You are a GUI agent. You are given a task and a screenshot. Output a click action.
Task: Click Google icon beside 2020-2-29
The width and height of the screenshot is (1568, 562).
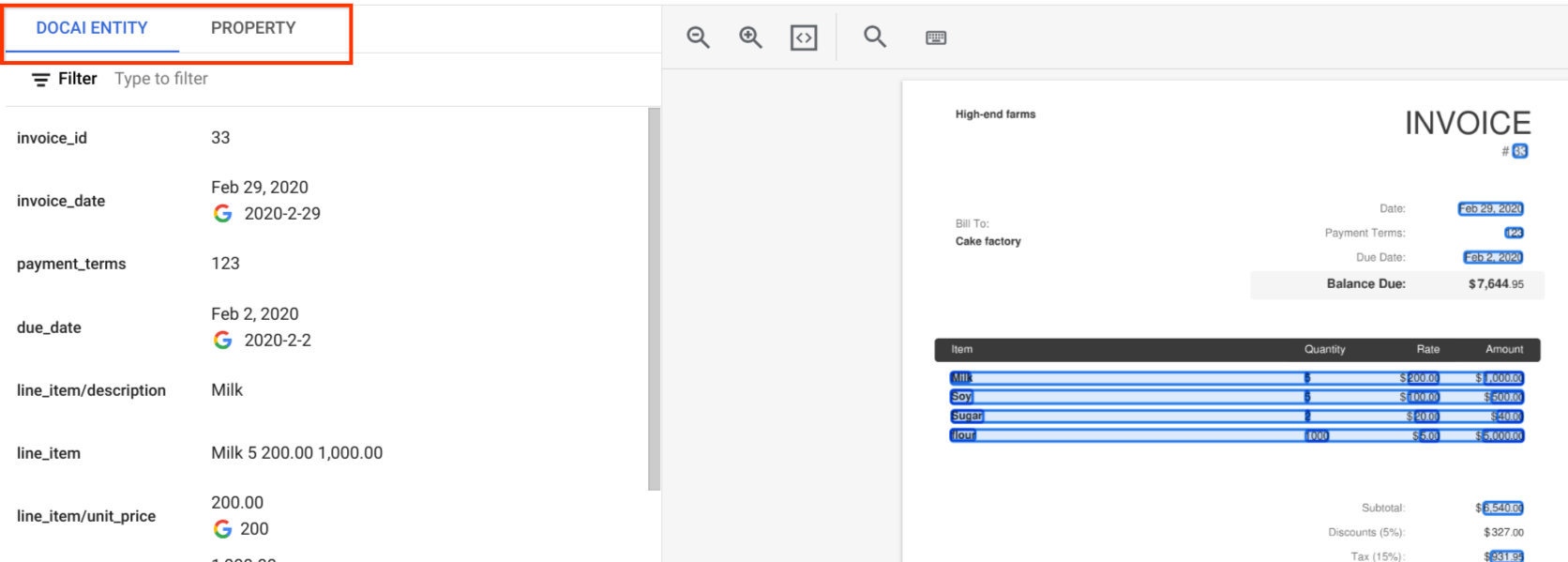click(223, 214)
